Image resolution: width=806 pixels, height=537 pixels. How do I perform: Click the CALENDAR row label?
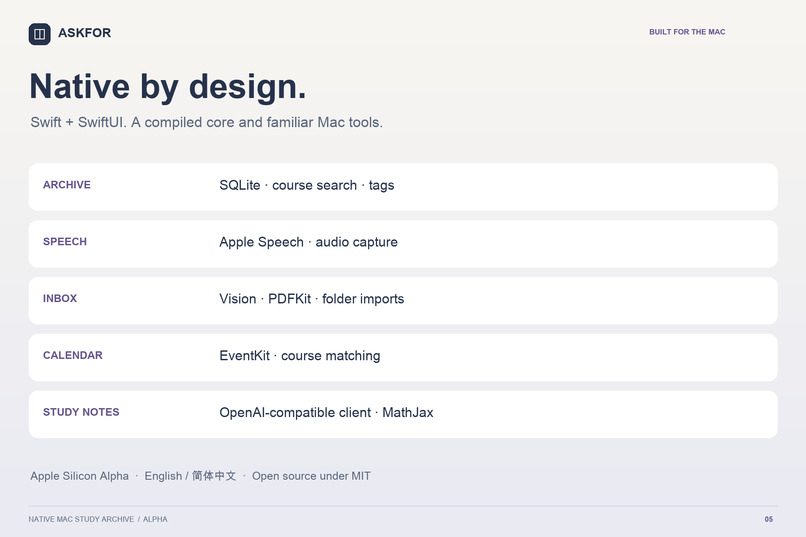72,355
